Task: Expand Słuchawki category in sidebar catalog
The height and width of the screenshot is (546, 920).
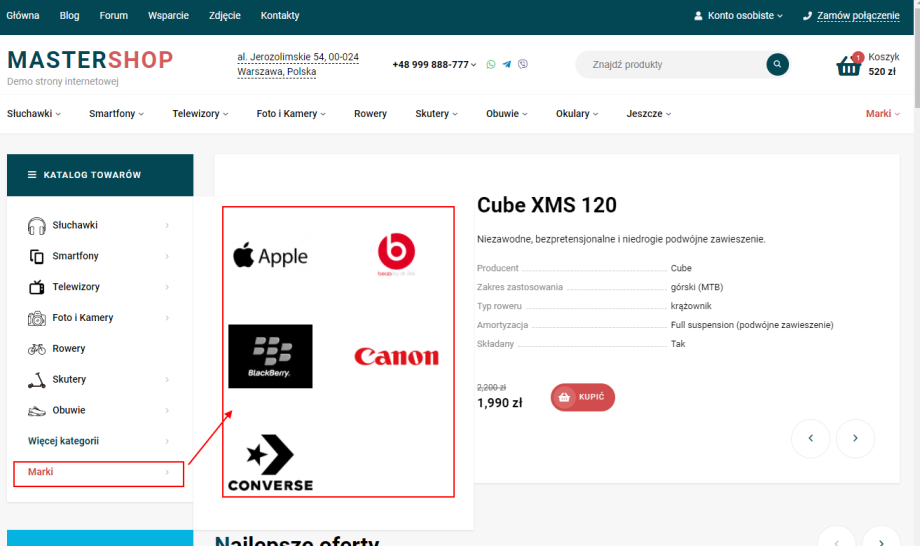Action: coord(98,226)
